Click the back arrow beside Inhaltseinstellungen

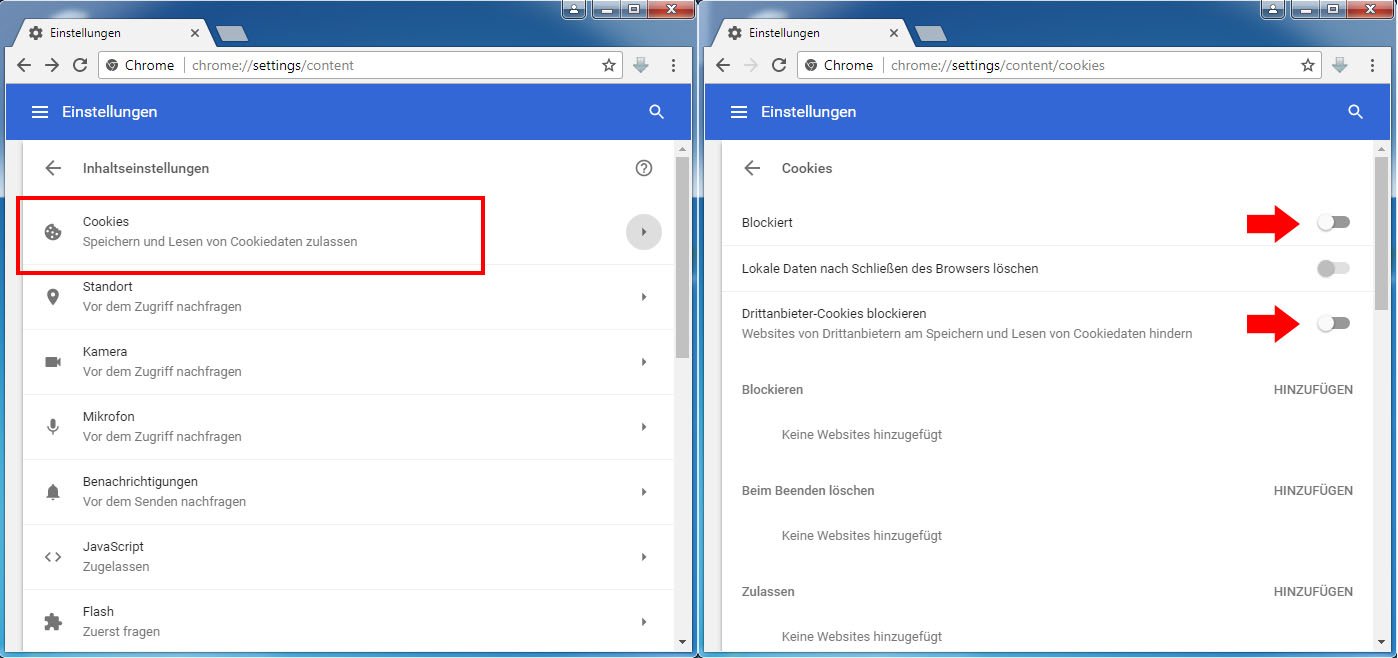(53, 168)
